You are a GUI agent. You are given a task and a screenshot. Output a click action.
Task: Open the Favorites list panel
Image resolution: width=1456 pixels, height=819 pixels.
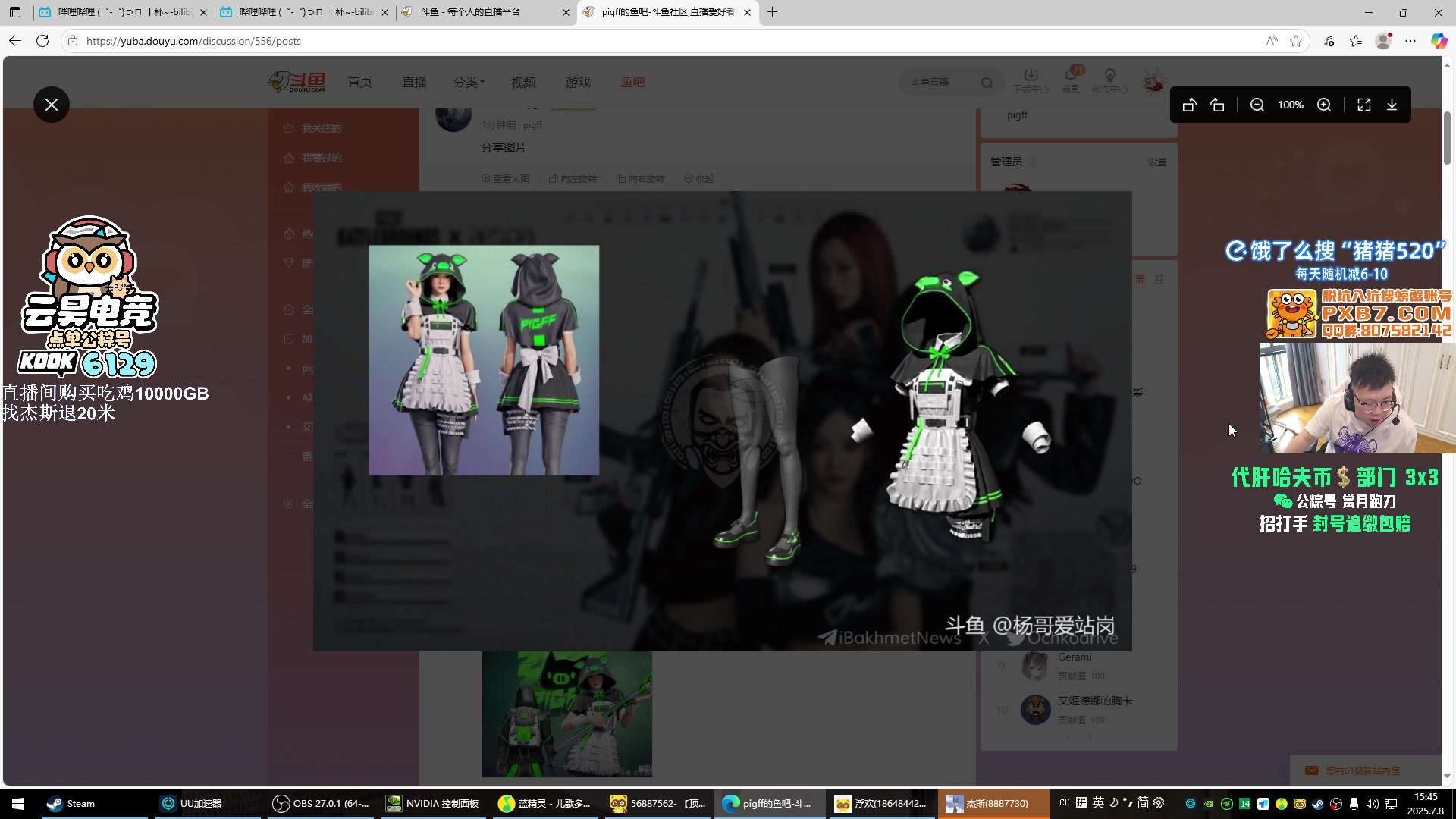click(x=1356, y=41)
